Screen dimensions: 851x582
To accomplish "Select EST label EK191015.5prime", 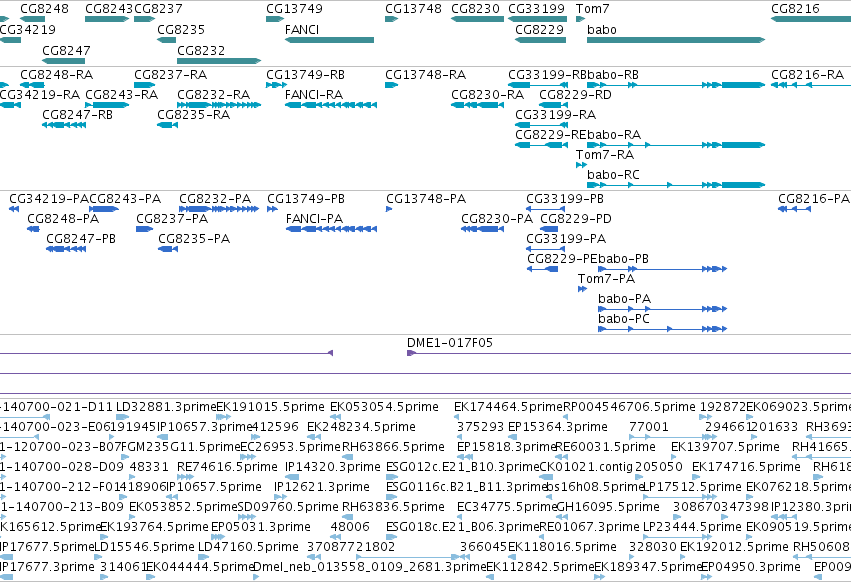I will pyautogui.click(x=270, y=407).
